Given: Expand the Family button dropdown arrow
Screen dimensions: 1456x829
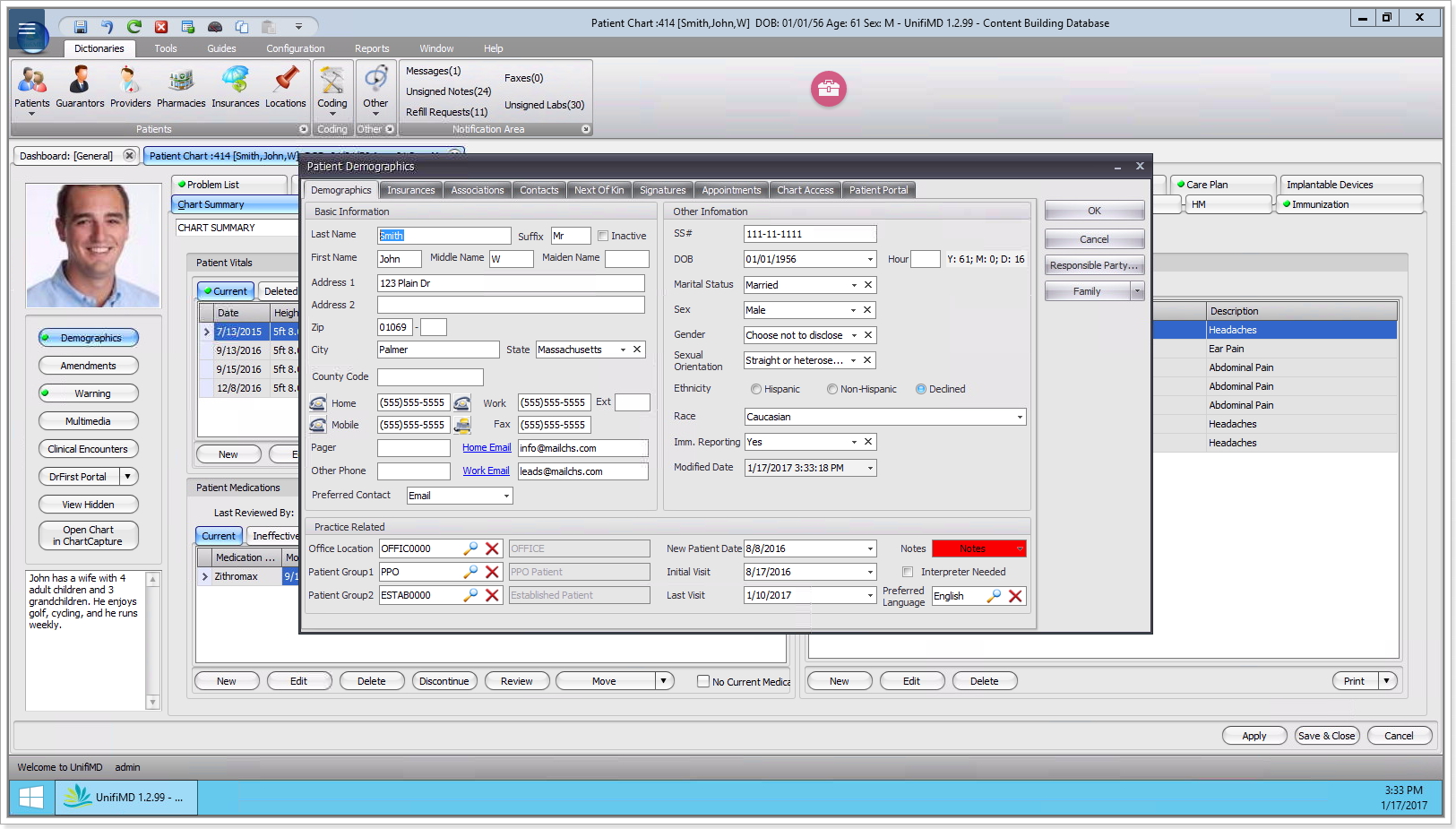Looking at the screenshot, I should (1137, 291).
